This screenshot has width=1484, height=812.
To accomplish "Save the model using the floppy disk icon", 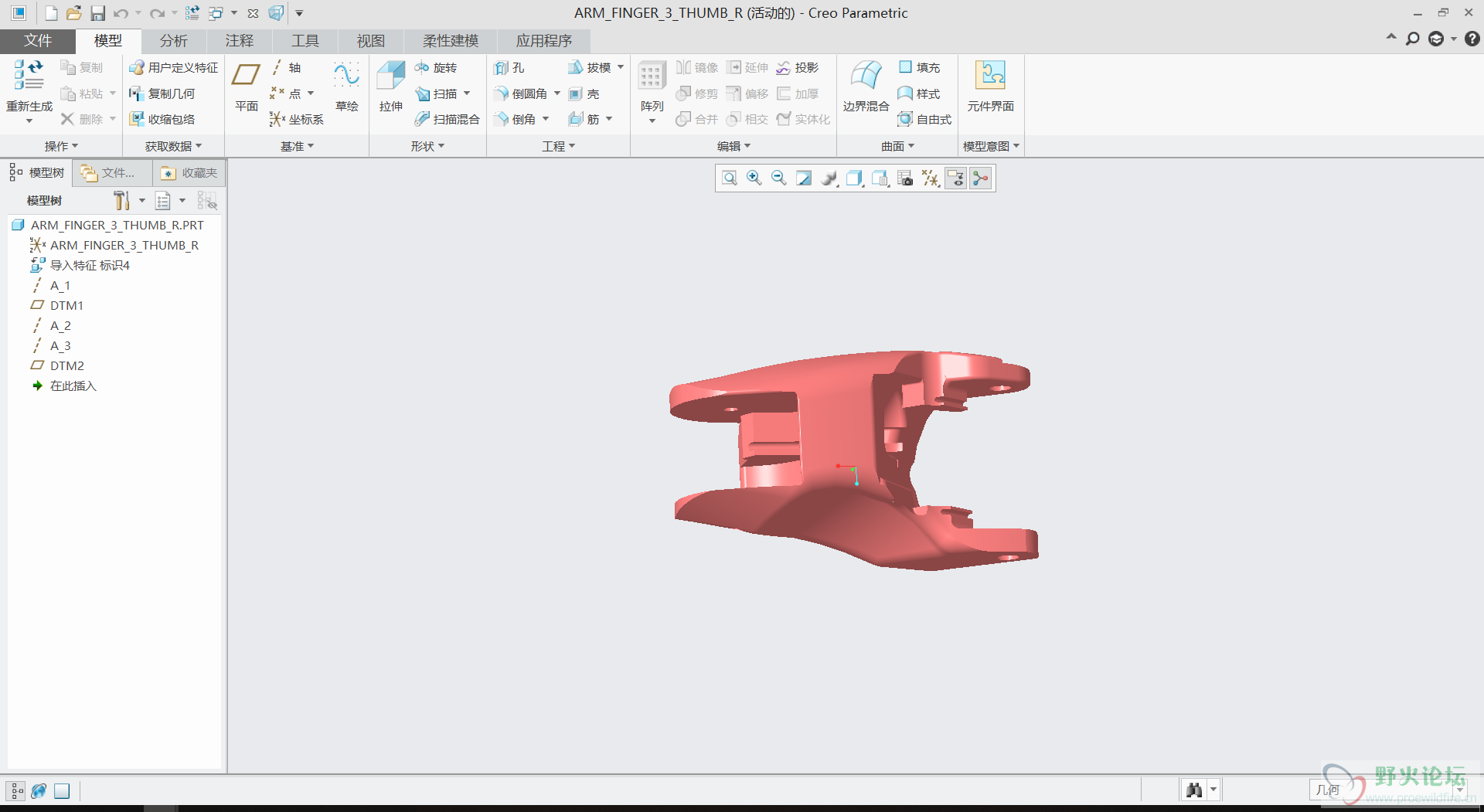I will 97,13.
